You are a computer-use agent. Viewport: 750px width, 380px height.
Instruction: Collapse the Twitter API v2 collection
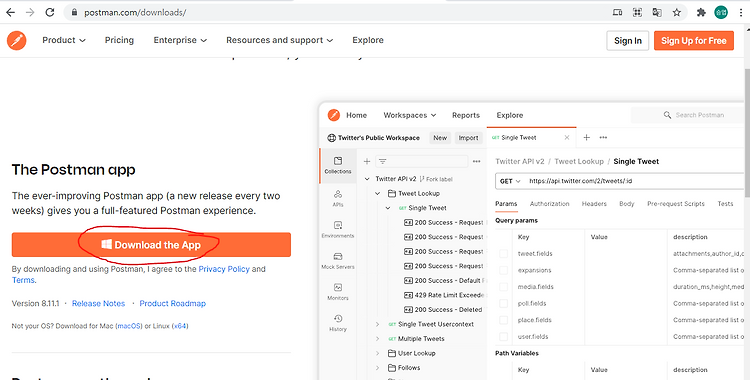(367, 179)
